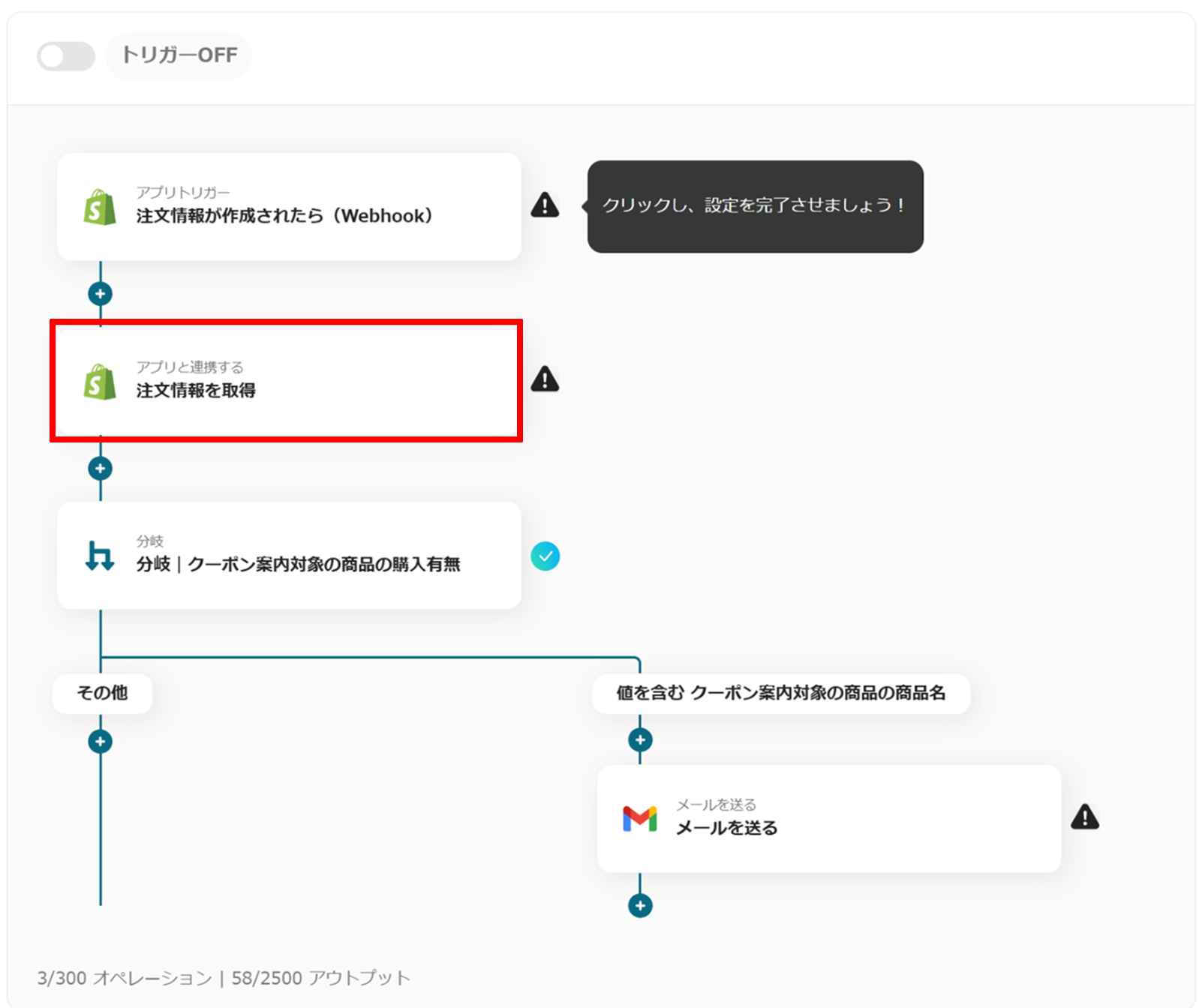The width and height of the screenshot is (1199, 1008).
Task: Click the completed checkmark beside 分岐 card
Action: click(545, 556)
